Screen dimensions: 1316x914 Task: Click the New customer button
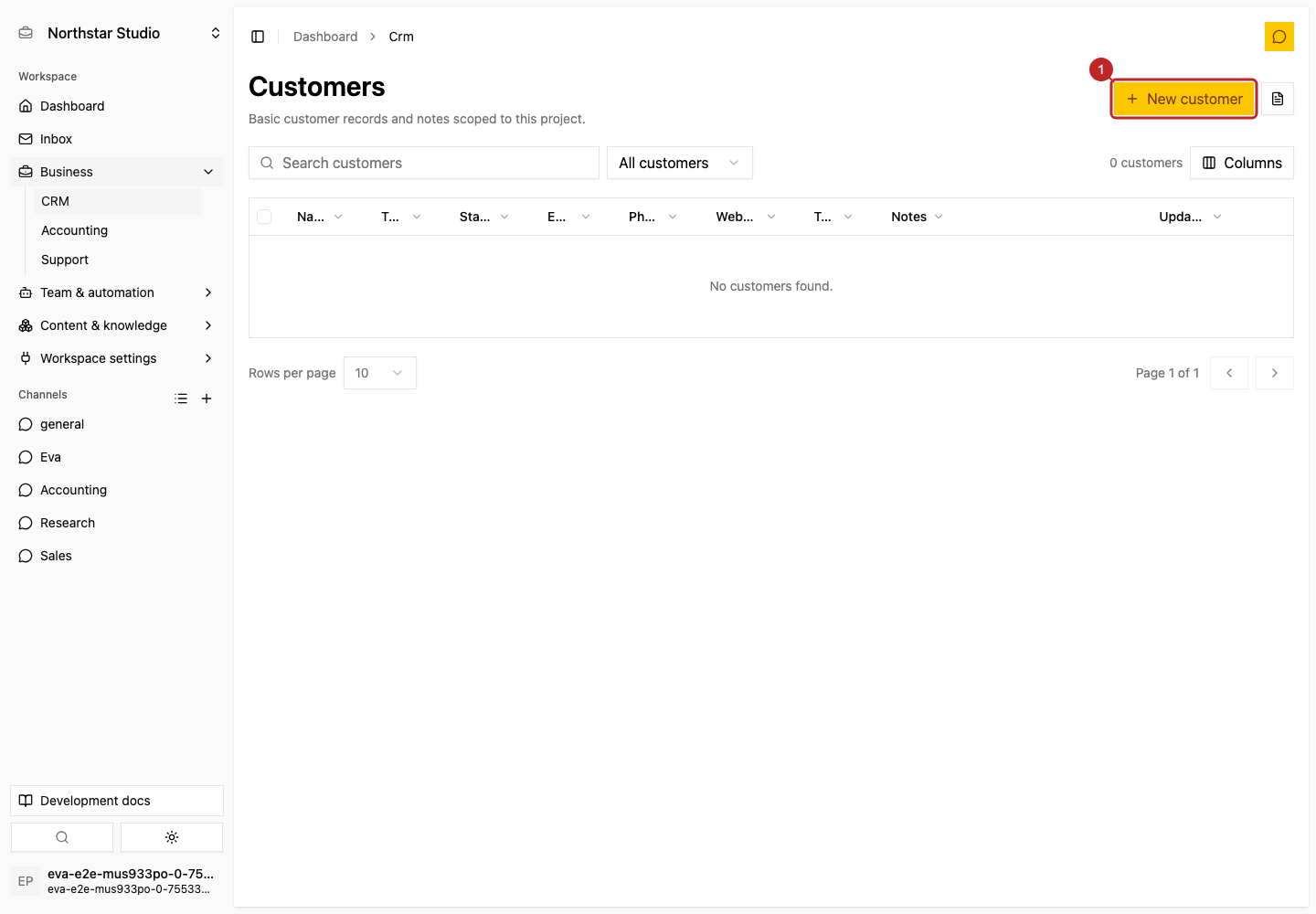[x=1183, y=99]
